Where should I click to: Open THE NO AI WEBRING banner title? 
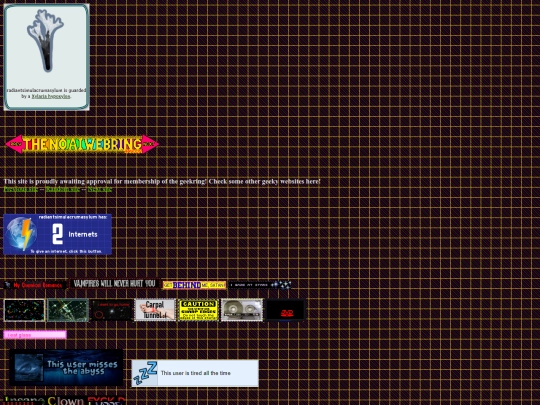[x=82, y=144]
